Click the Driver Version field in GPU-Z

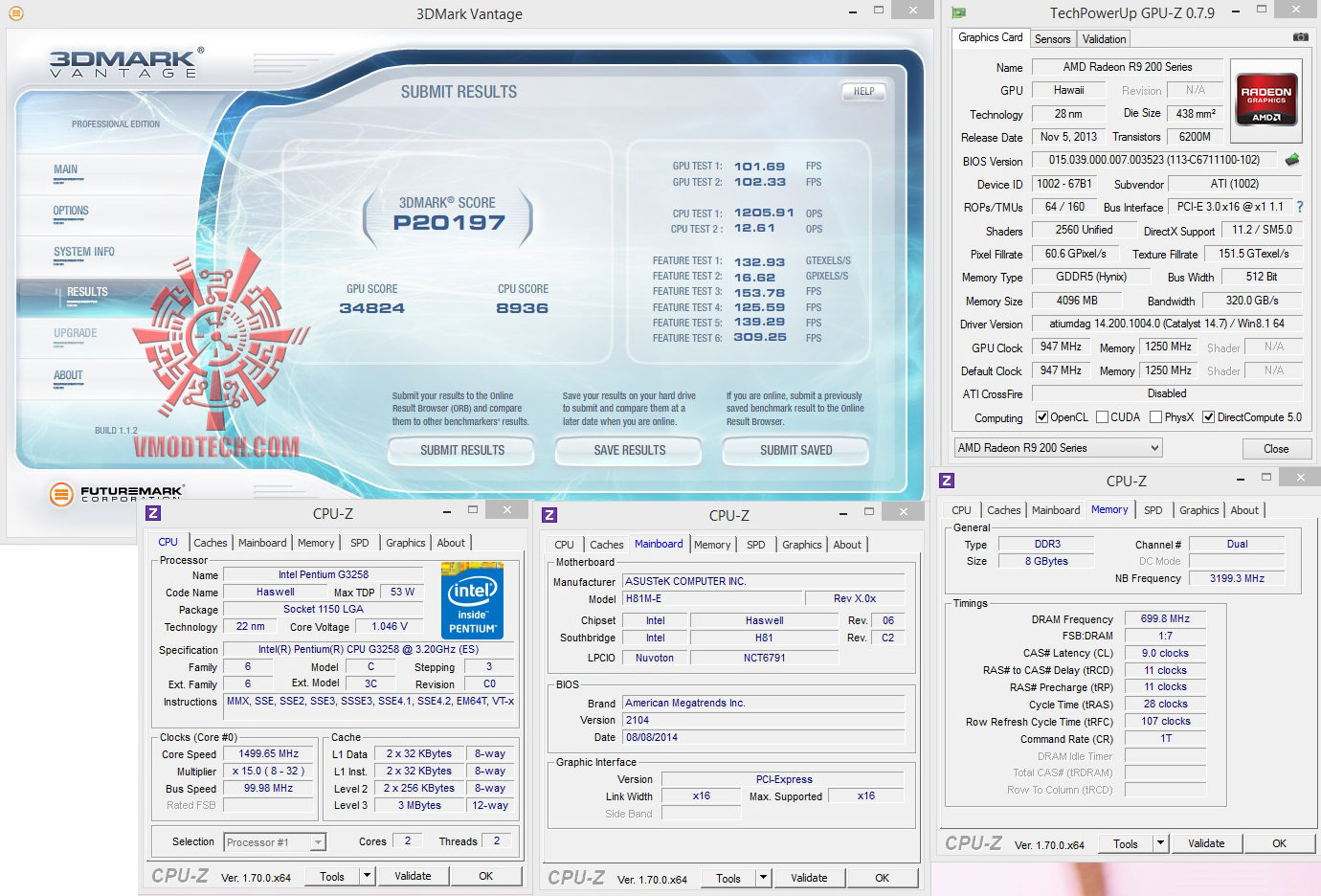[1167, 324]
